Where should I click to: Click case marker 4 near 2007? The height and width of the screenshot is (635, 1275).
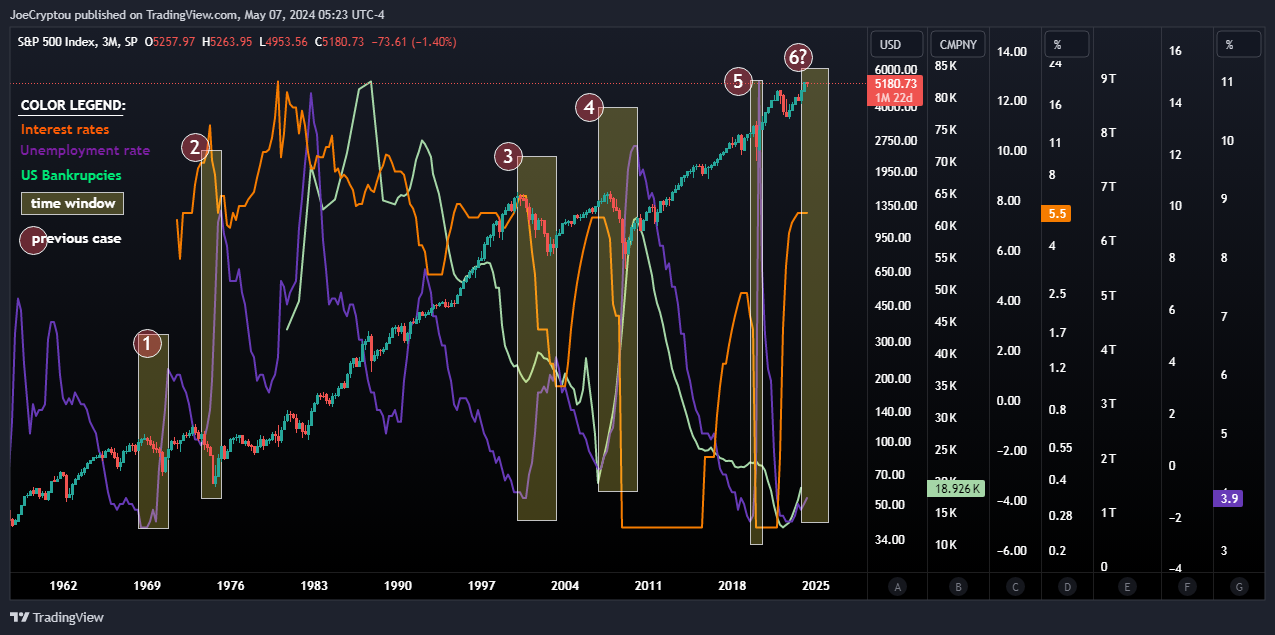pyautogui.click(x=589, y=106)
